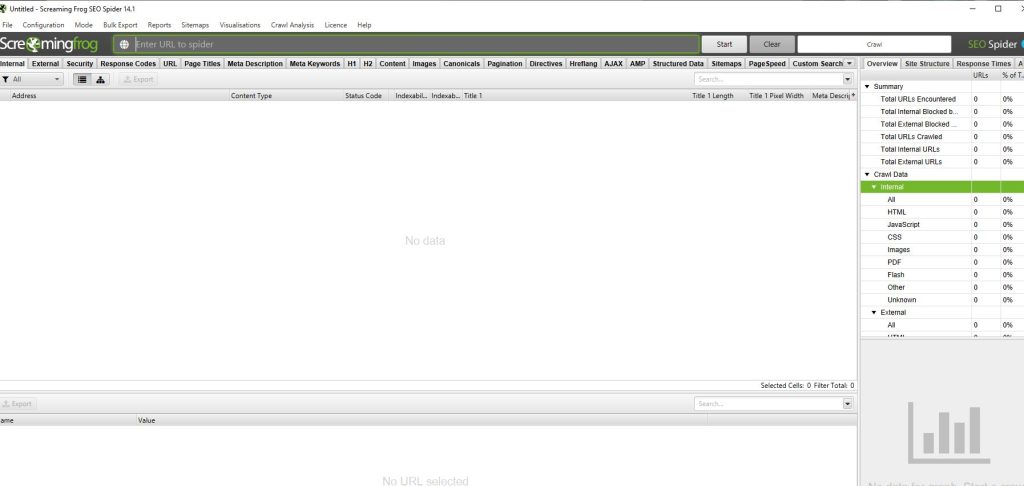Click the lower pane Export button
Viewport: 1024px width, 486px height.
(18, 404)
